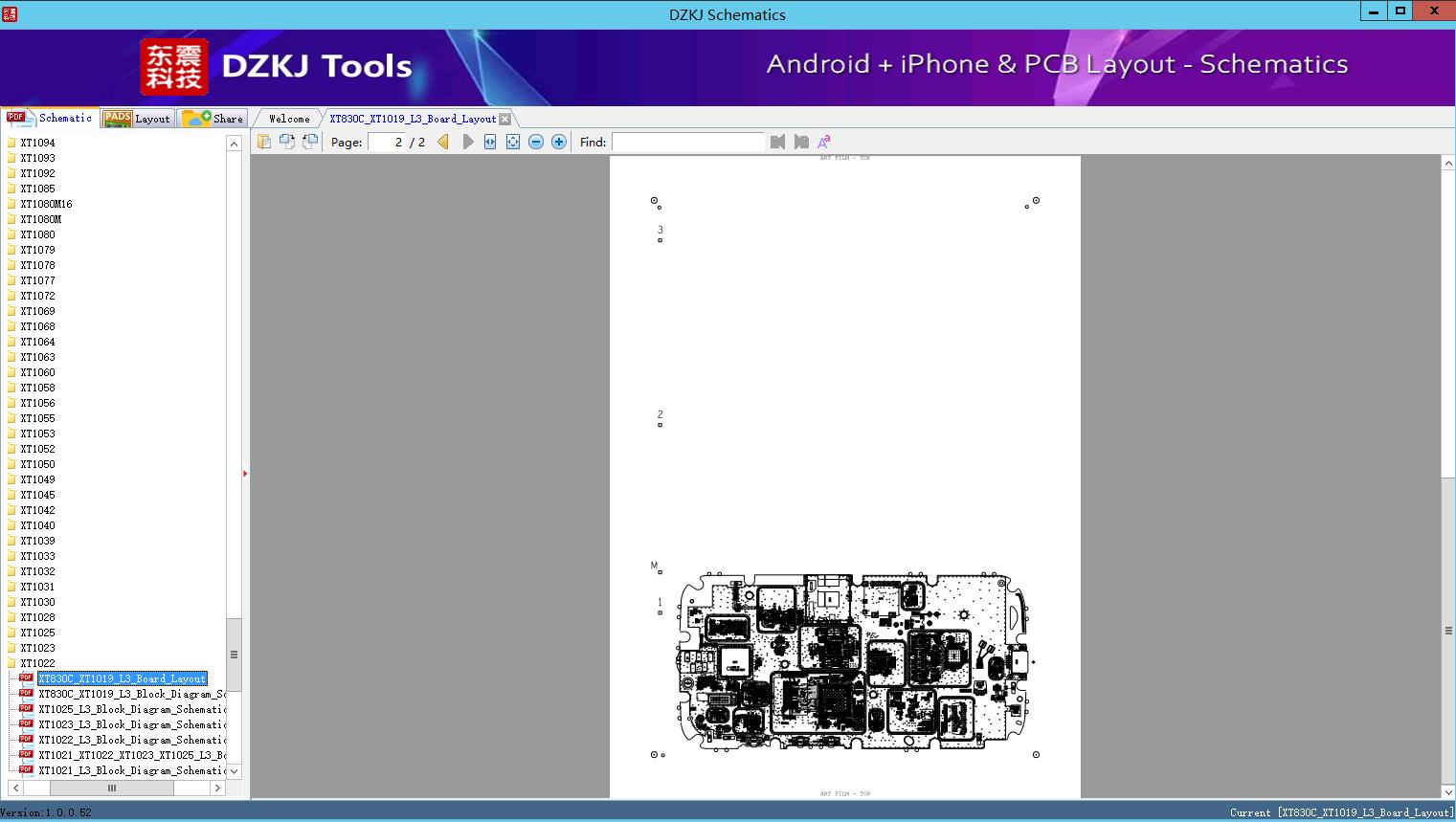Find next match icon
Image resolution: width=1456 pixels, height=822 pixels.
(801, 142)
